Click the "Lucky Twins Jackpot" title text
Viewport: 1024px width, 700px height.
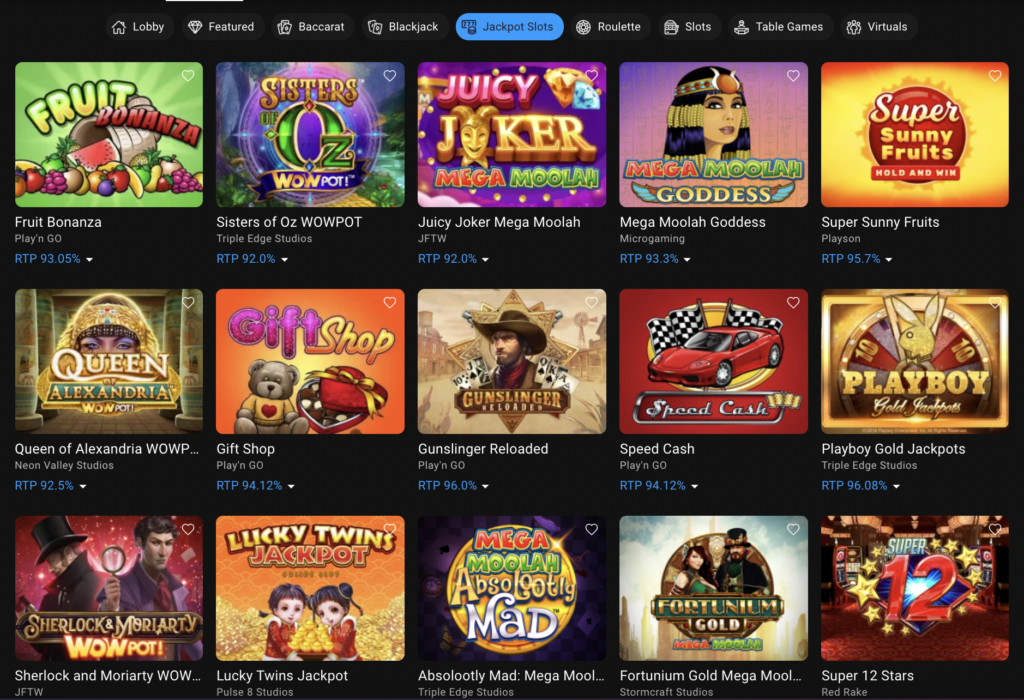(282, 676)
